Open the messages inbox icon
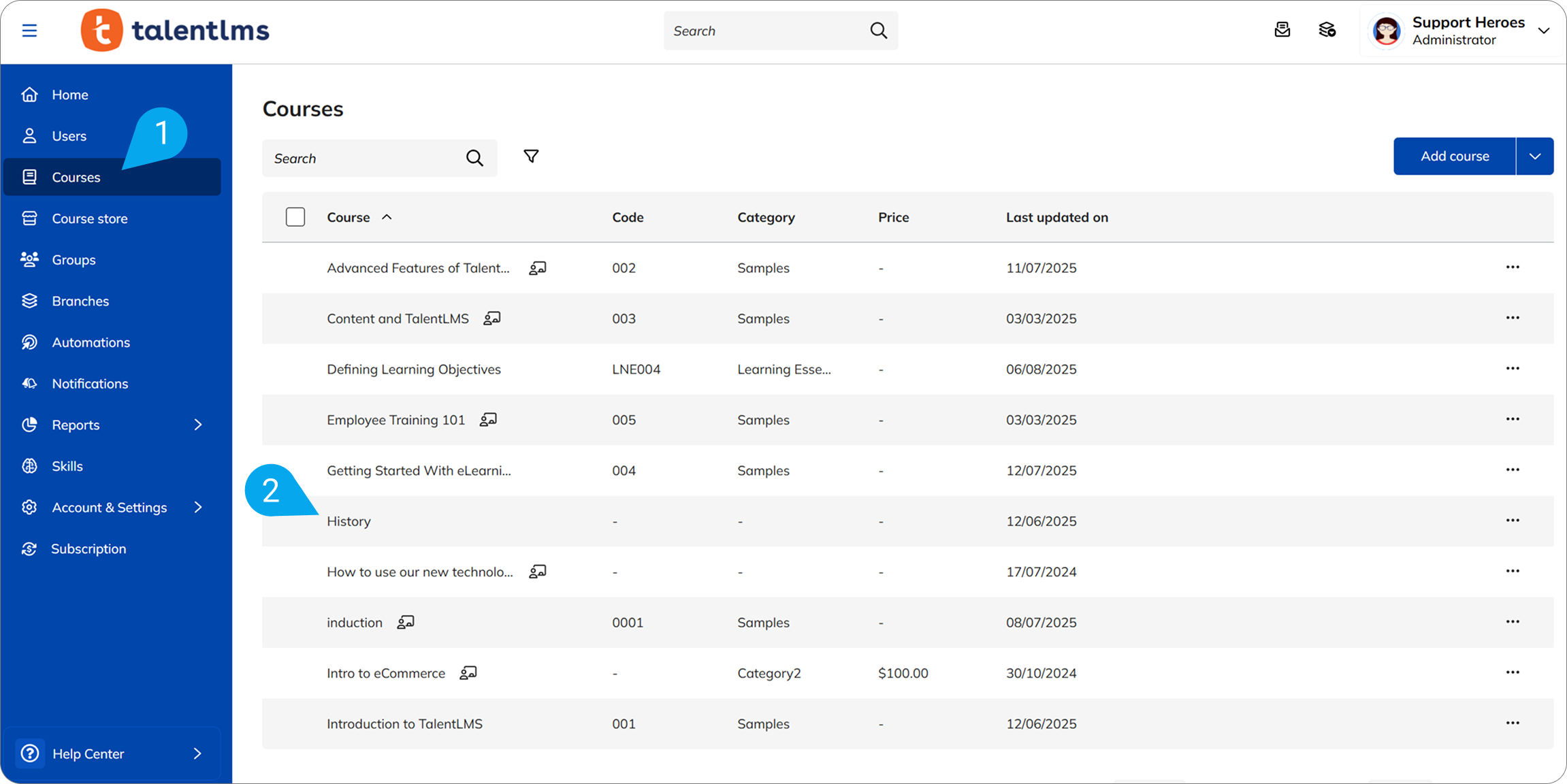 [1282, 30]
